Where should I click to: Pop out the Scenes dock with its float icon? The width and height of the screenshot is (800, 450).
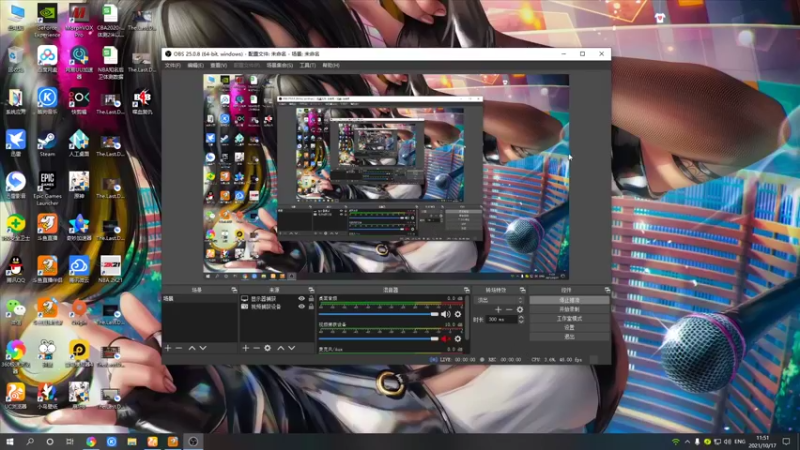click(234, 290)
